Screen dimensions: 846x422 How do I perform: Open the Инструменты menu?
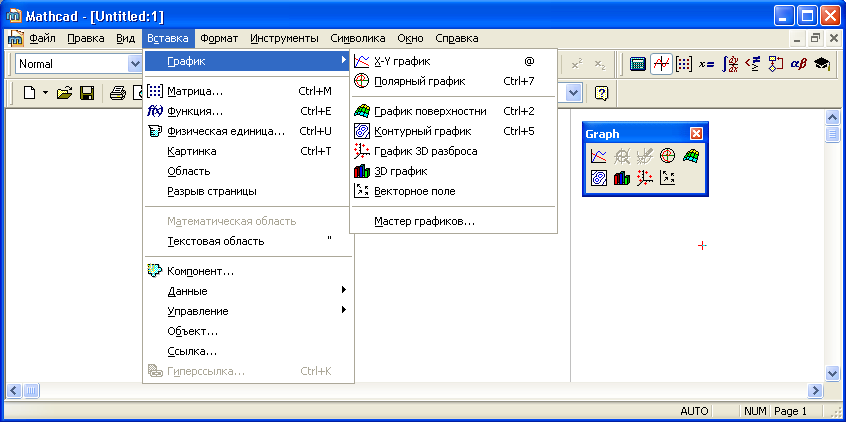(x=284, y=38)
